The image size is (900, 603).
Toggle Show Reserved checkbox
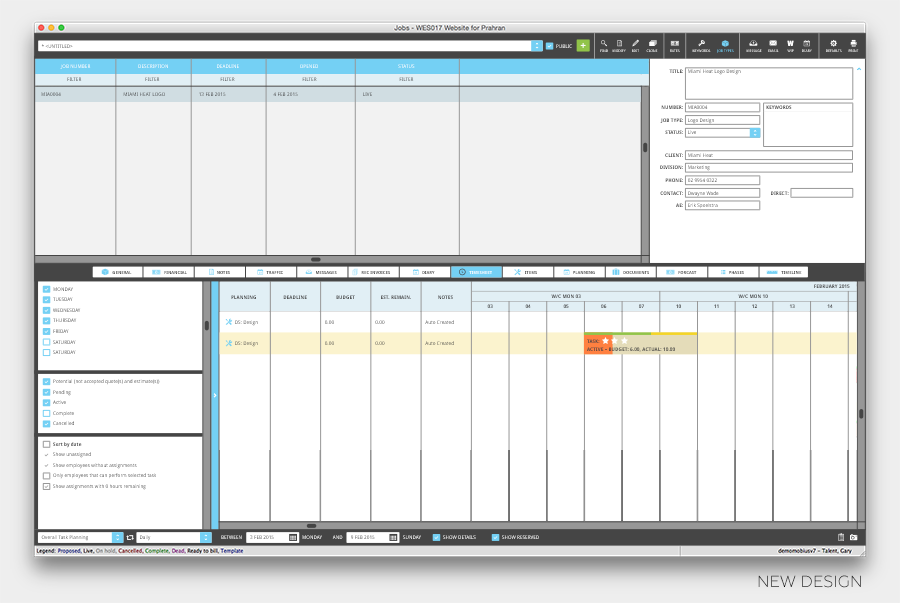coord(495,538)
